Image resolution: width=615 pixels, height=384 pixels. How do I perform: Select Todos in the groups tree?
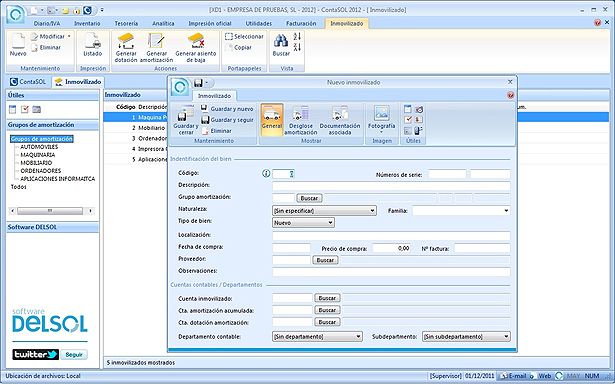click(18, 187)
